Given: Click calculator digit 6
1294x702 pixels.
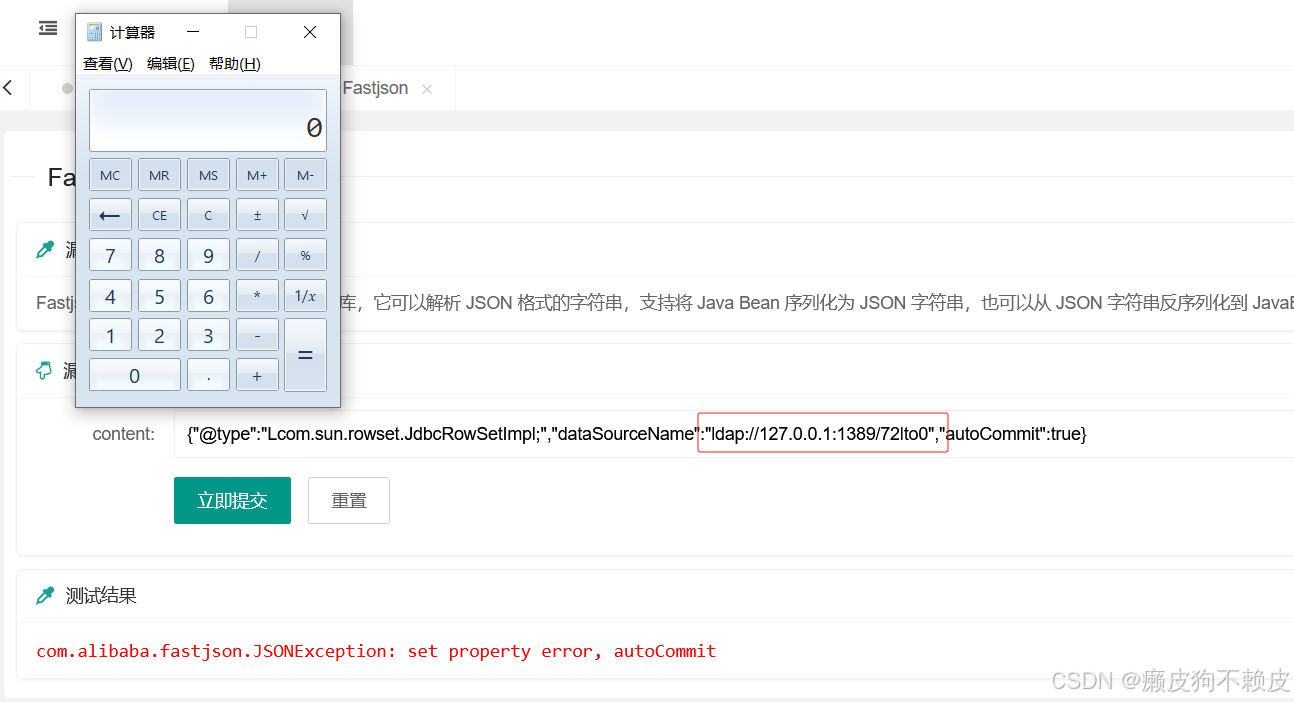Looking at the screenshot, I should click(x=208, y=295).
